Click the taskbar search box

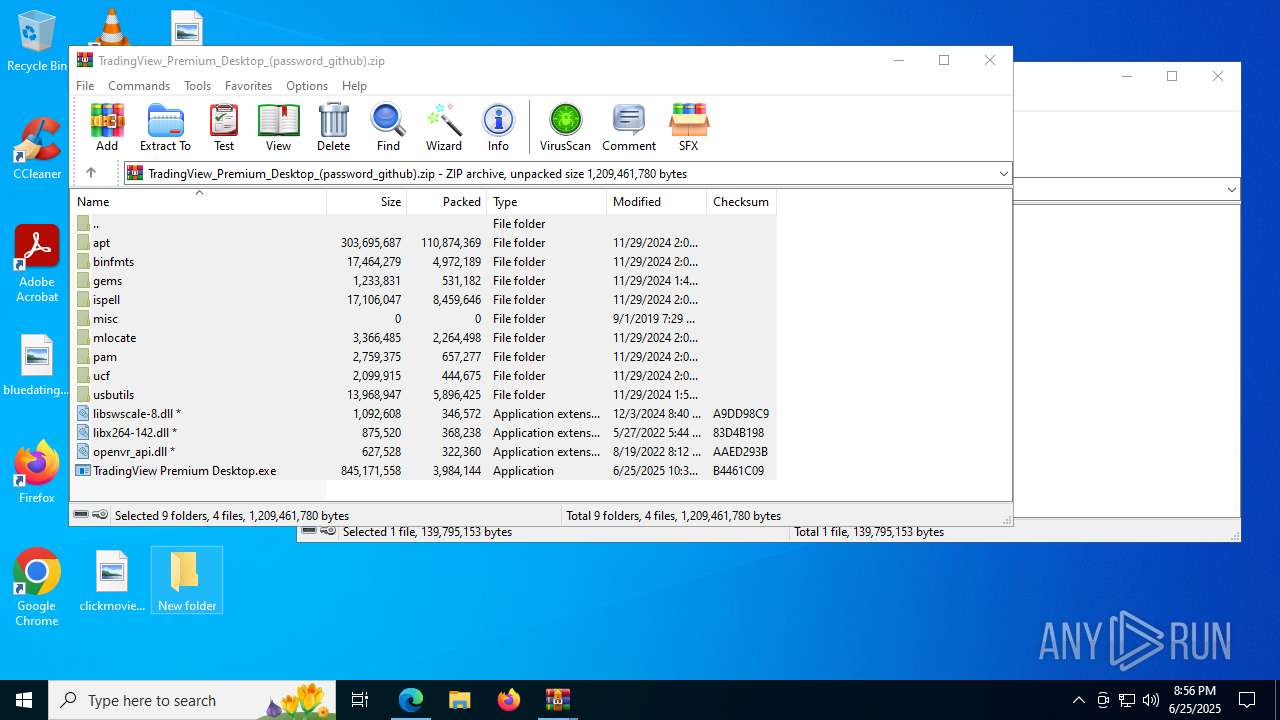click(192, 700)
